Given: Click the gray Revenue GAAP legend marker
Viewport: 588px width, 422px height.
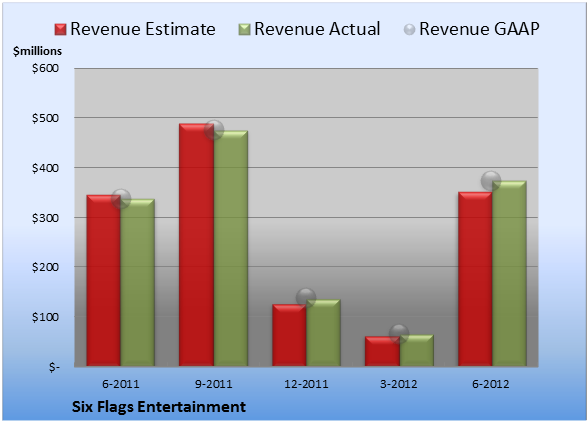Looking at the screenshot, I should click(410, 29).
